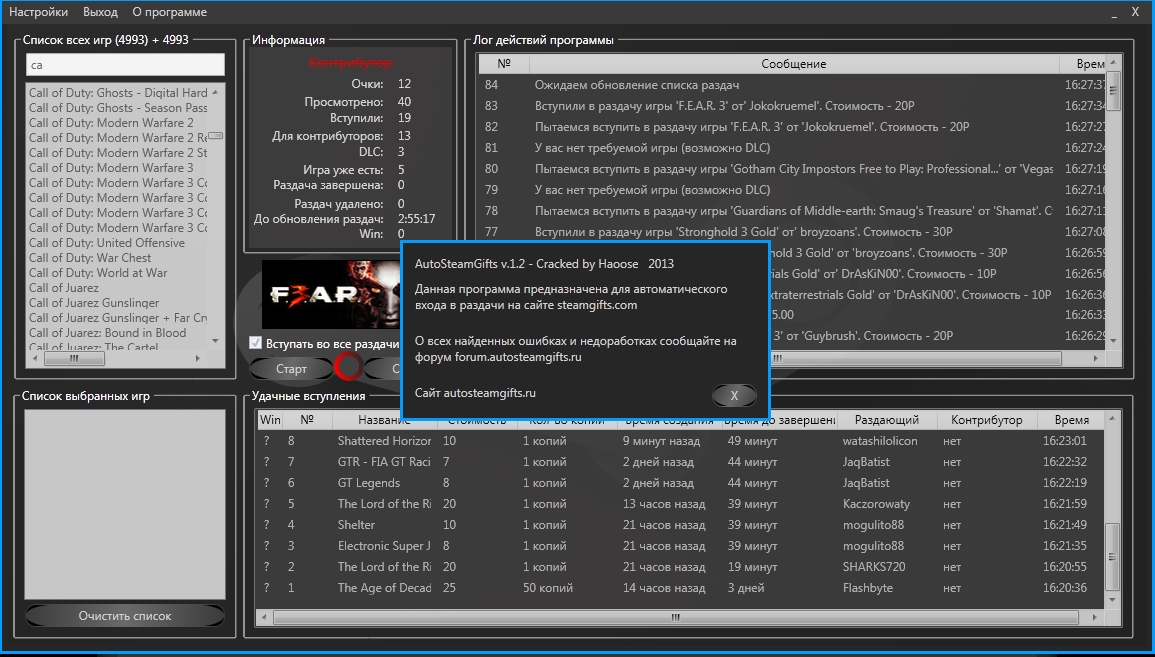Sort log by № column header
Viewport: 1155px width, 657px height.
coord(504,64)
